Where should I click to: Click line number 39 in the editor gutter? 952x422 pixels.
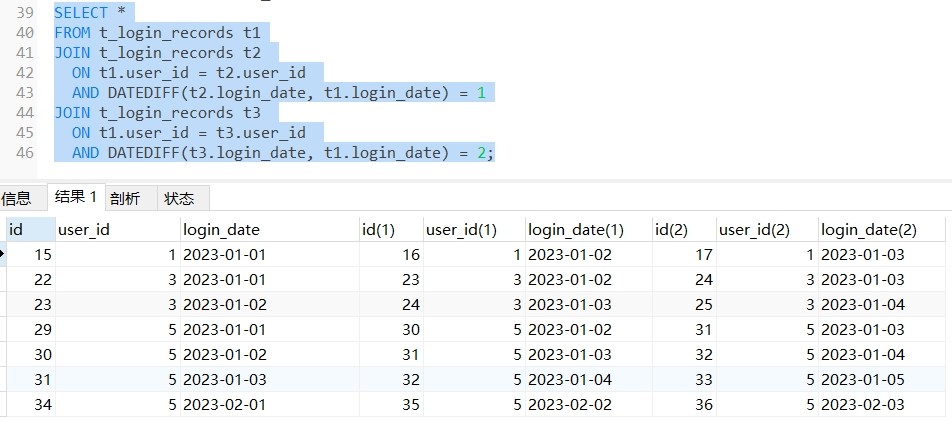point(25,13)
